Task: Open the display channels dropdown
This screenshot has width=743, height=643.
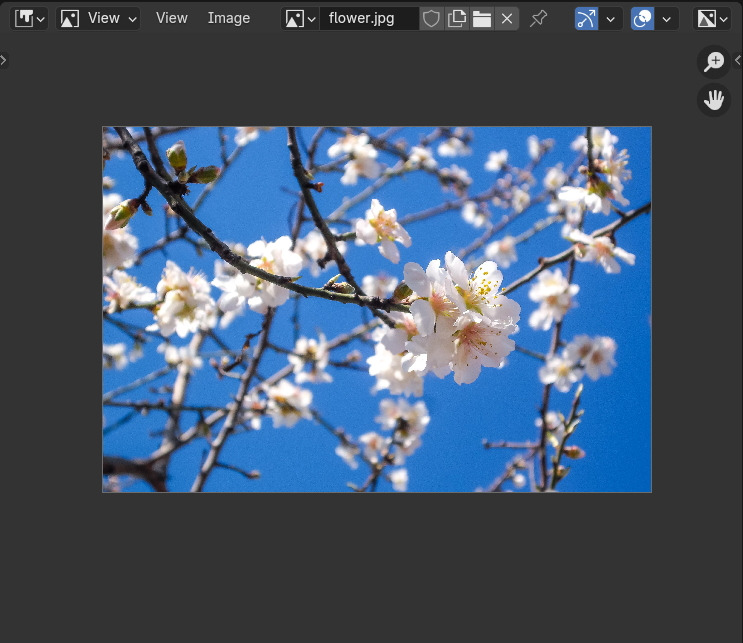Action: click(712, 19)
